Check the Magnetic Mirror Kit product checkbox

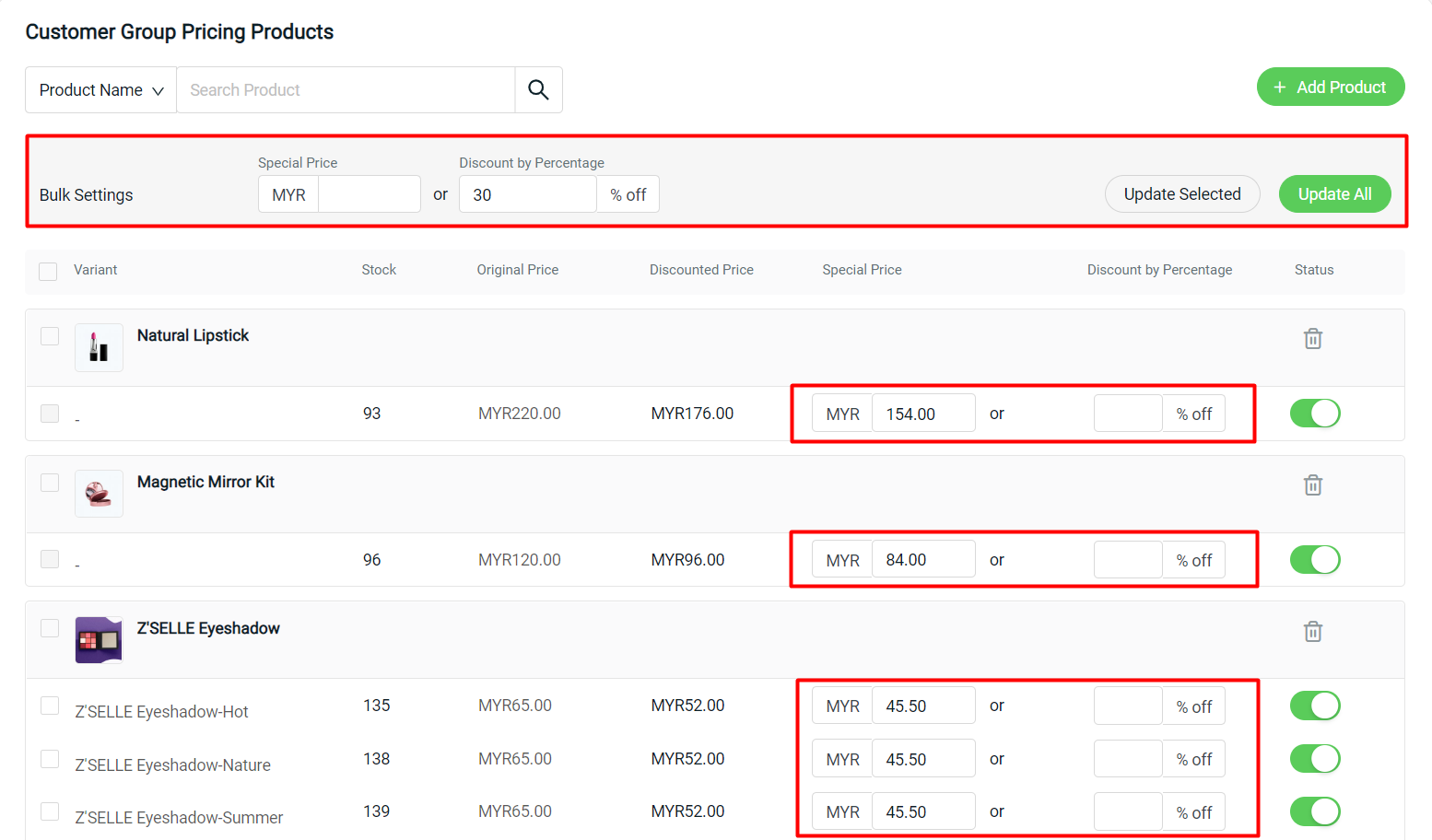49,482
